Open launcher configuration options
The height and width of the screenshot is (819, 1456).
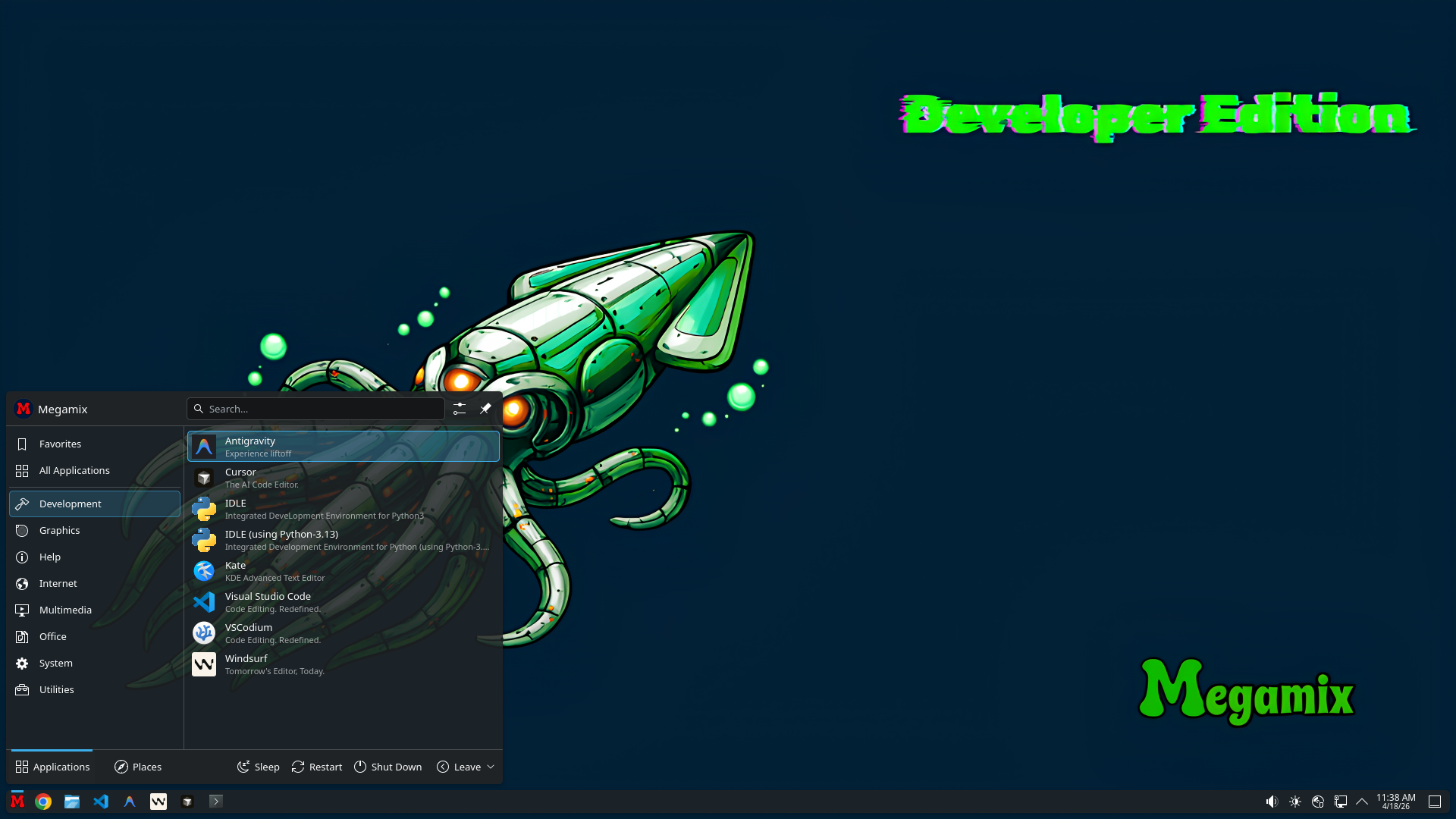(459, 408)
